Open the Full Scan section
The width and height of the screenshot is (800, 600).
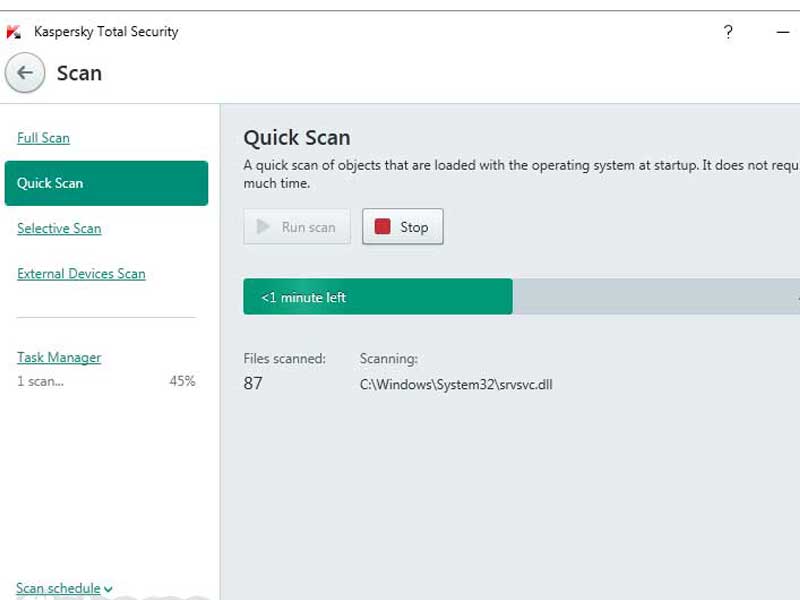[43, 138]
